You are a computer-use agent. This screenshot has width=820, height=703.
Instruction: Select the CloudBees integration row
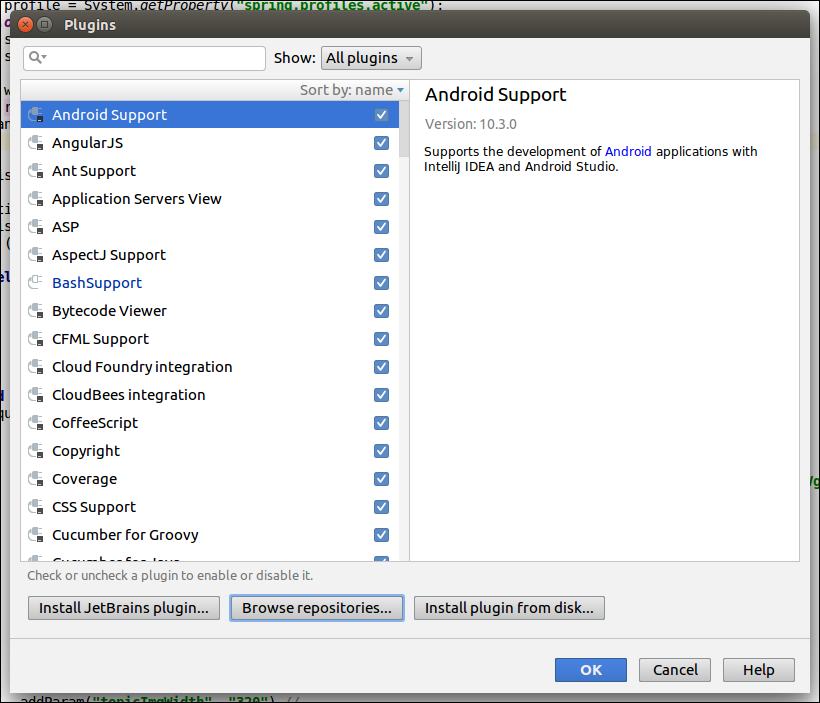coord(210,394)
